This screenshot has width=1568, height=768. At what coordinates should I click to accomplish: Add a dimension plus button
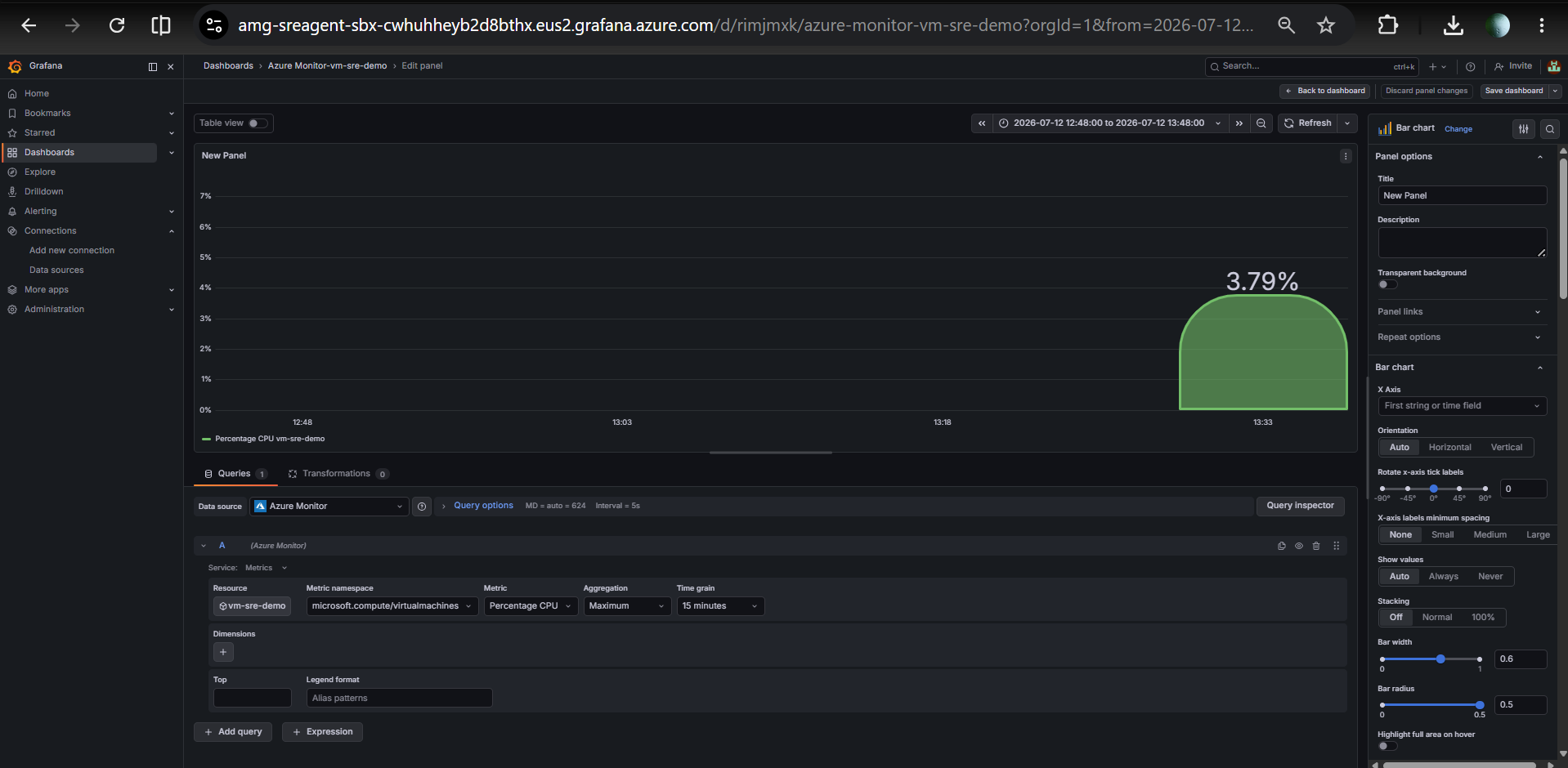tap(223, 652)
